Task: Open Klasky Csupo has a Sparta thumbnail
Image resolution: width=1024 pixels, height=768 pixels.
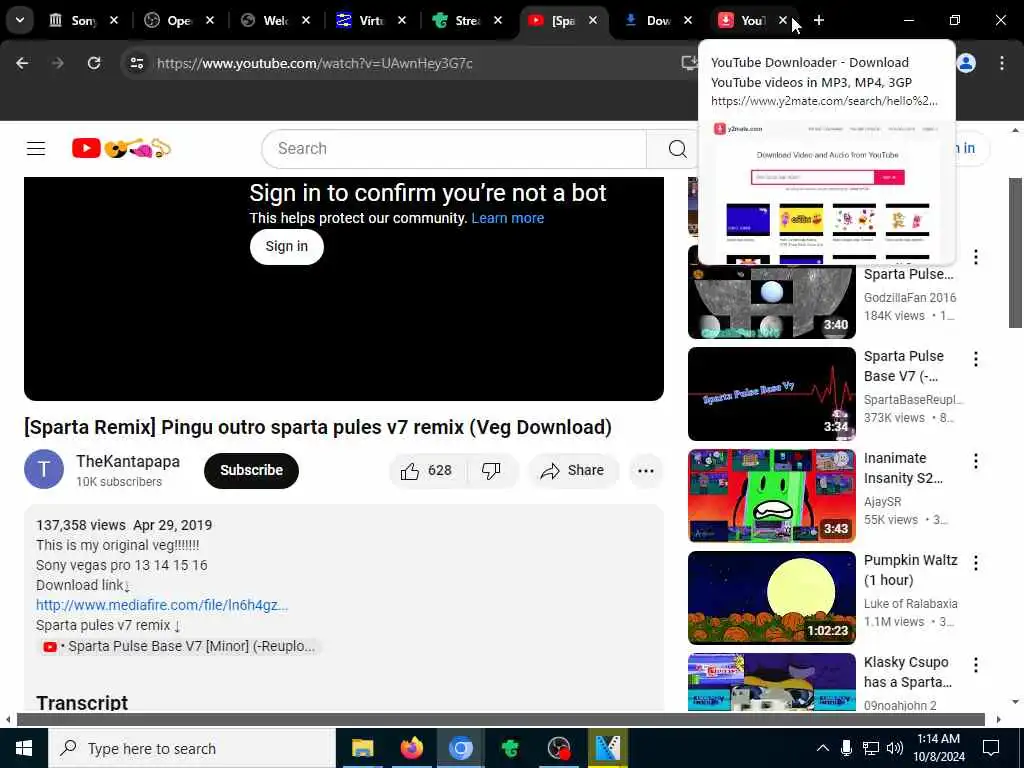Action: [x=772, y=682]
